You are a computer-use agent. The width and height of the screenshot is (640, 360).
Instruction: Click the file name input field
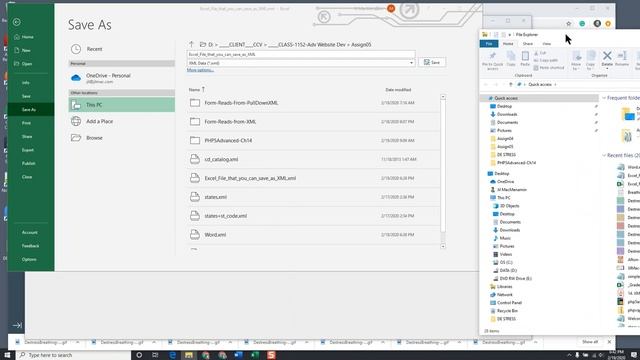(x=301, y=54)
